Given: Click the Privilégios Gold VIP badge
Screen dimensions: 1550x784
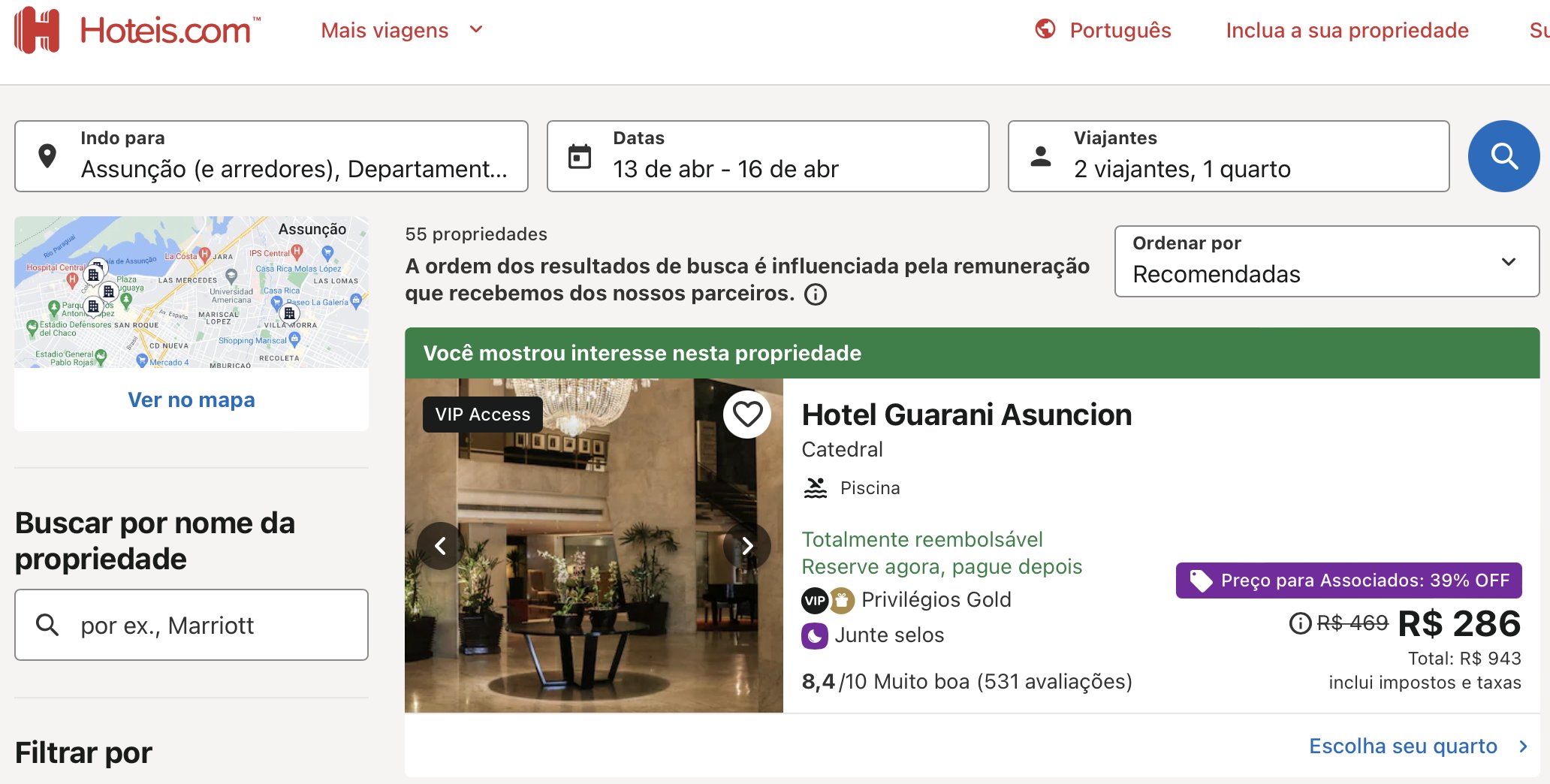Looking at the screenshot, I should tap(815, 600).
